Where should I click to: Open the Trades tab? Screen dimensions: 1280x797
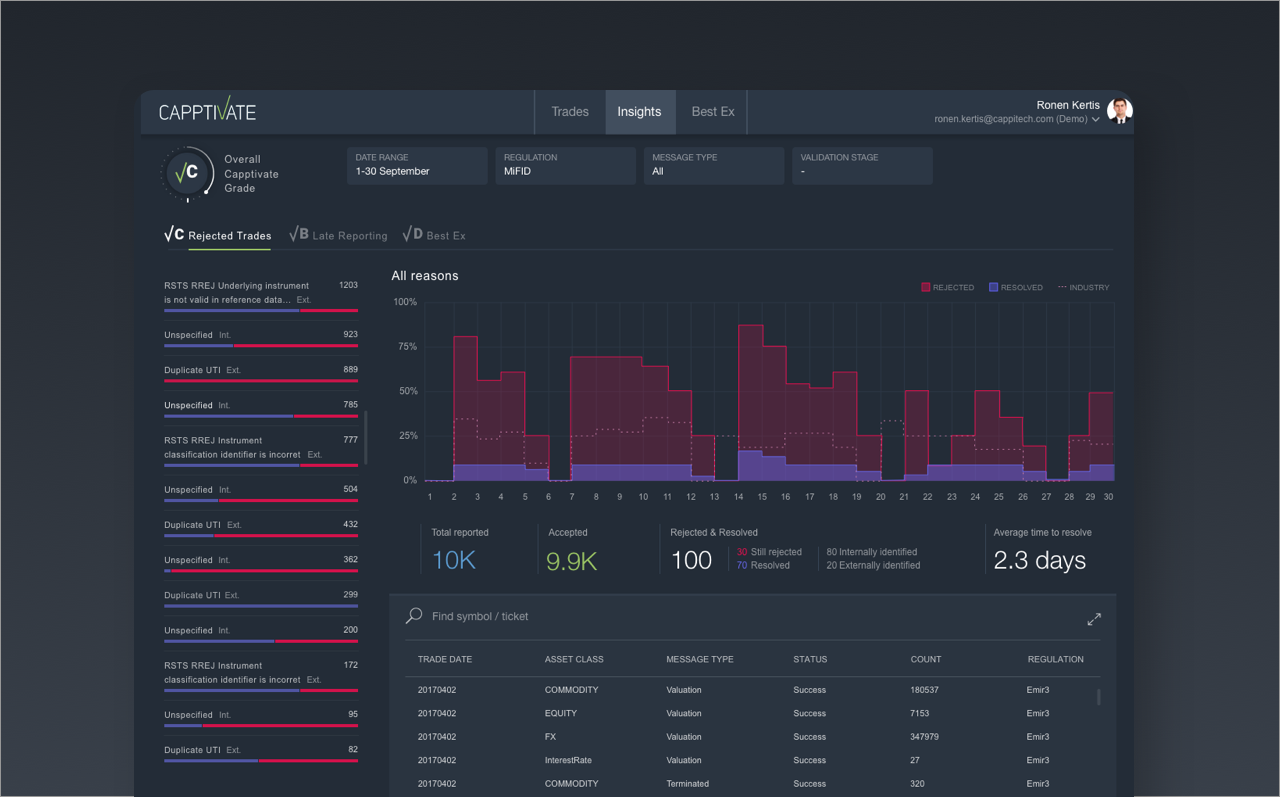[x=570, y=112]
